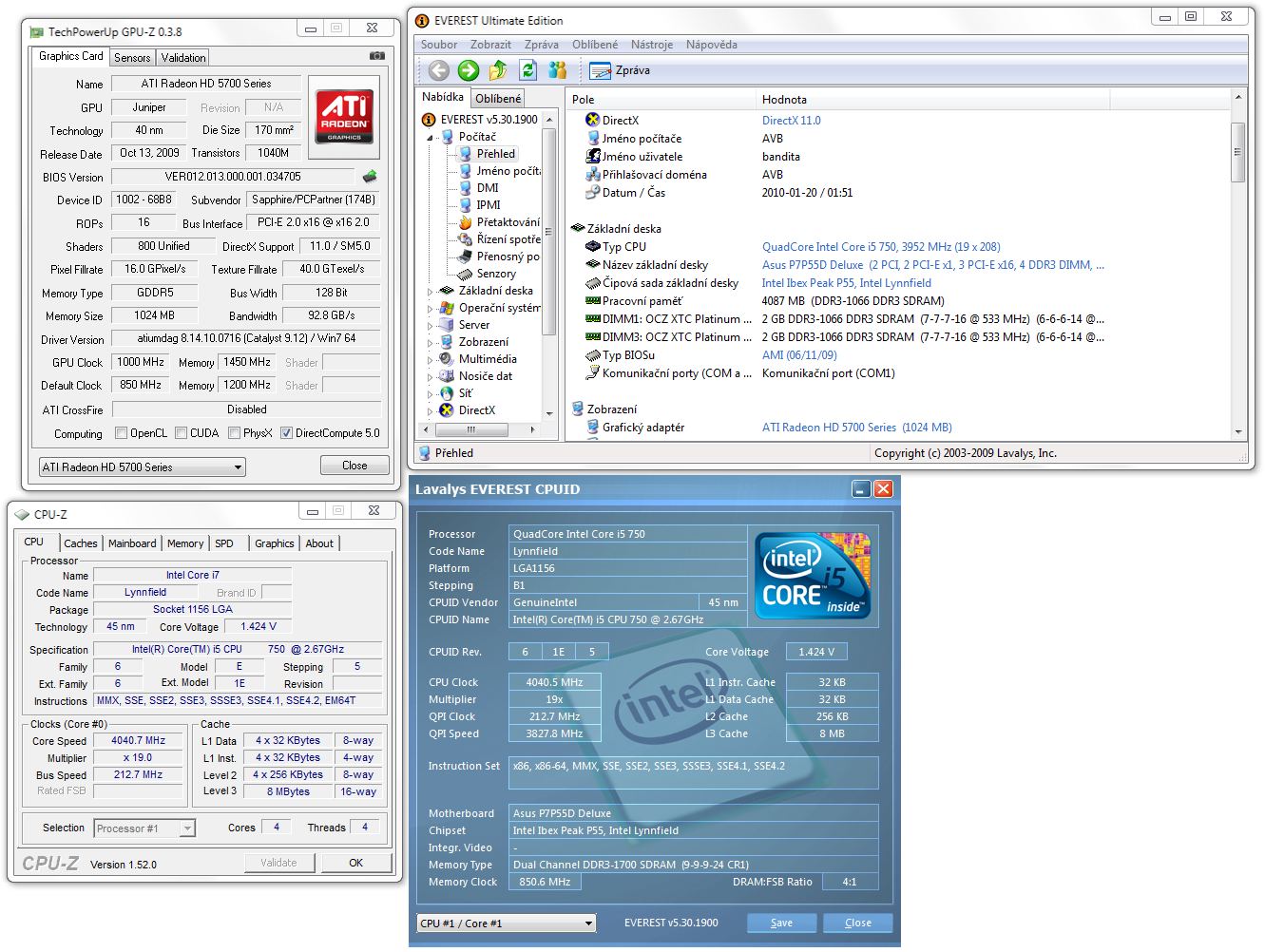Open the Zpráva report toolbar button
This screenshot has height=952, width=1265.
[x=620, y=70]
